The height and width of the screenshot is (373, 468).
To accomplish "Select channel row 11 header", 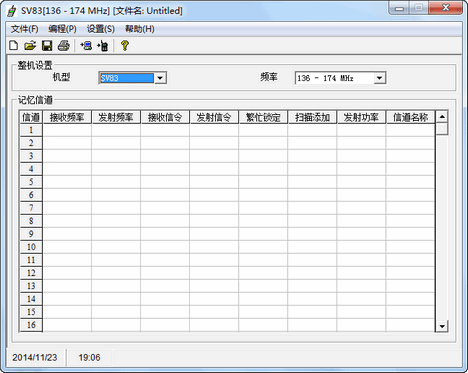I will [31, 260].
